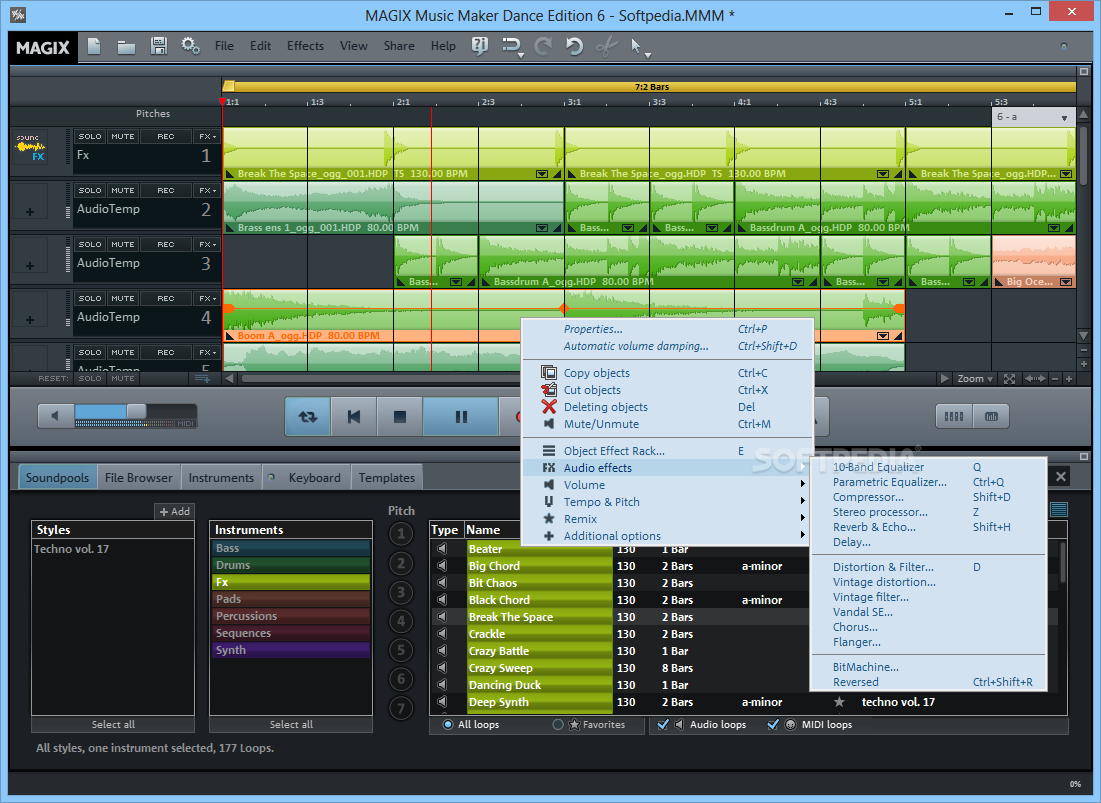Select pitch 5 circle button
The width and height of the screenshot is (1101, 803).
(401, 650)
